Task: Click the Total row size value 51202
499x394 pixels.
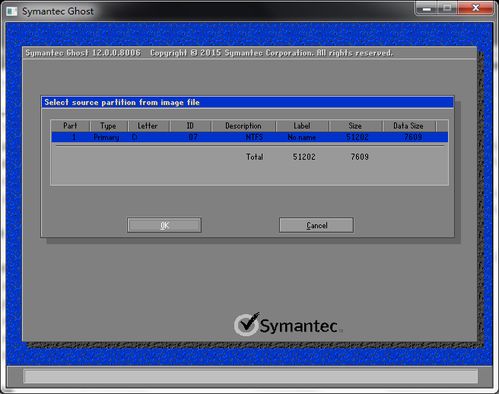Action: pos(304,157)
